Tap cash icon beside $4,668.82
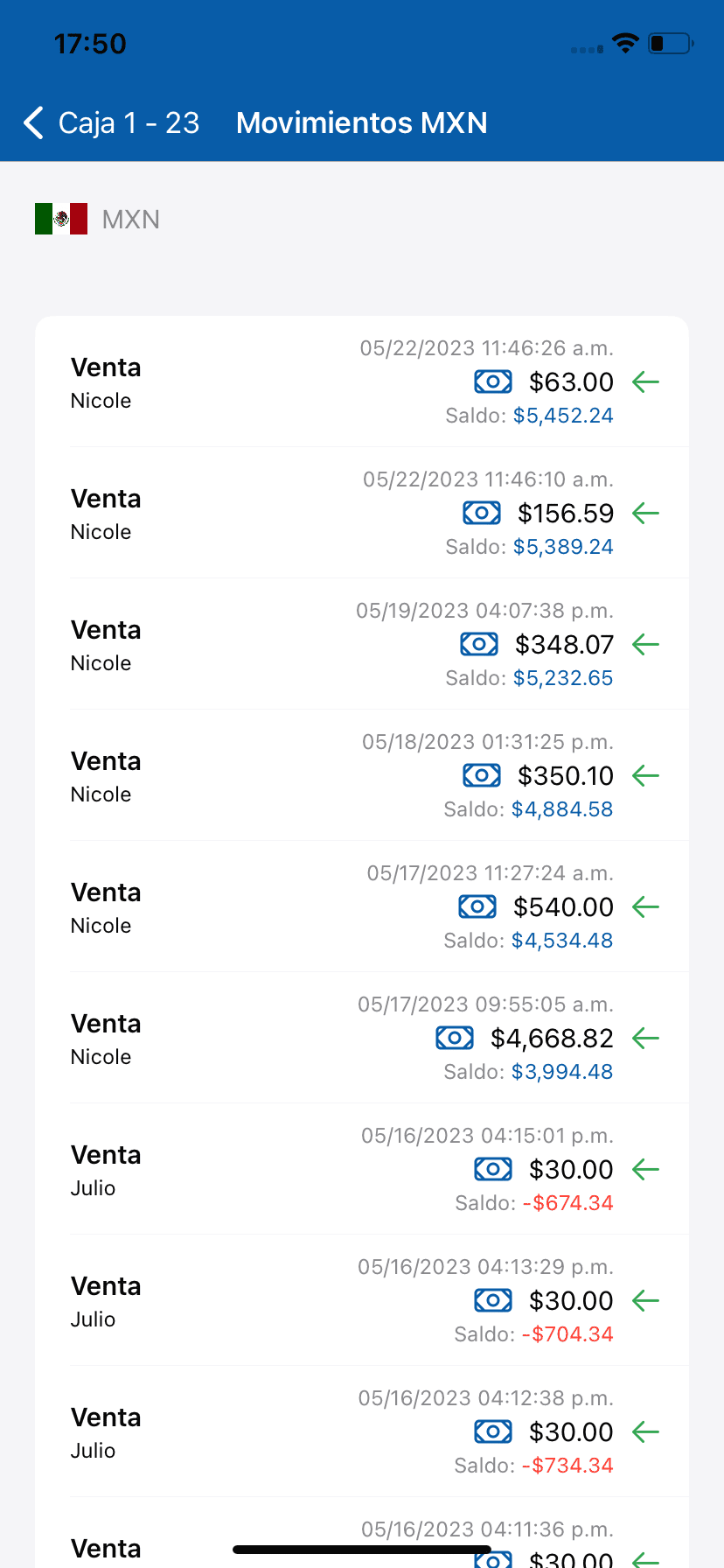Image resolution: width=724 pixels, height=1568 pixels. point(455,1038)
